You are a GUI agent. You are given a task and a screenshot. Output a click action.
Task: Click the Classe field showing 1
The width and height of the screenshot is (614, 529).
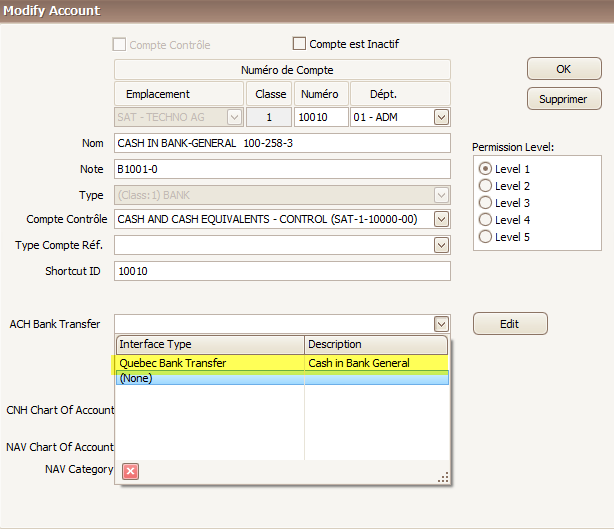pos(269,117)
